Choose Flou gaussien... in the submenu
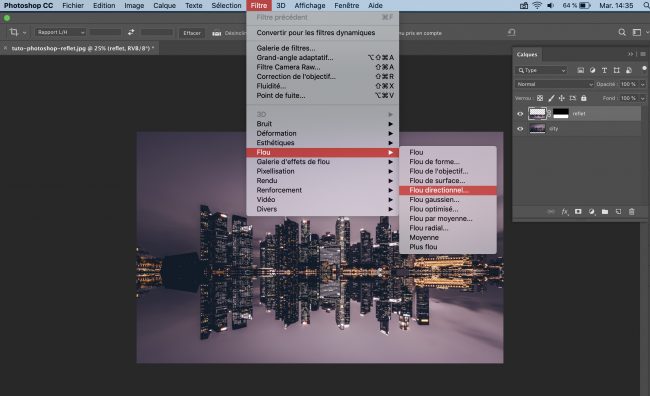This screenshot has width=650, height=396. [x=448, y=199]
